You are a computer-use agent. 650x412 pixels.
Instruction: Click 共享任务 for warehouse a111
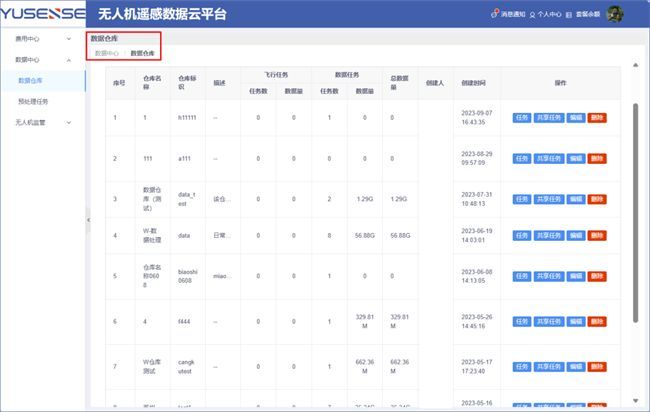point(549,158)
